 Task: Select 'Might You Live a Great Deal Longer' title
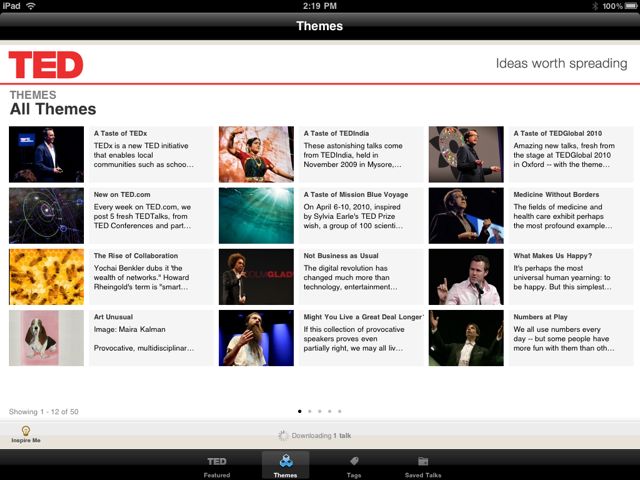[x=363, y=317]
